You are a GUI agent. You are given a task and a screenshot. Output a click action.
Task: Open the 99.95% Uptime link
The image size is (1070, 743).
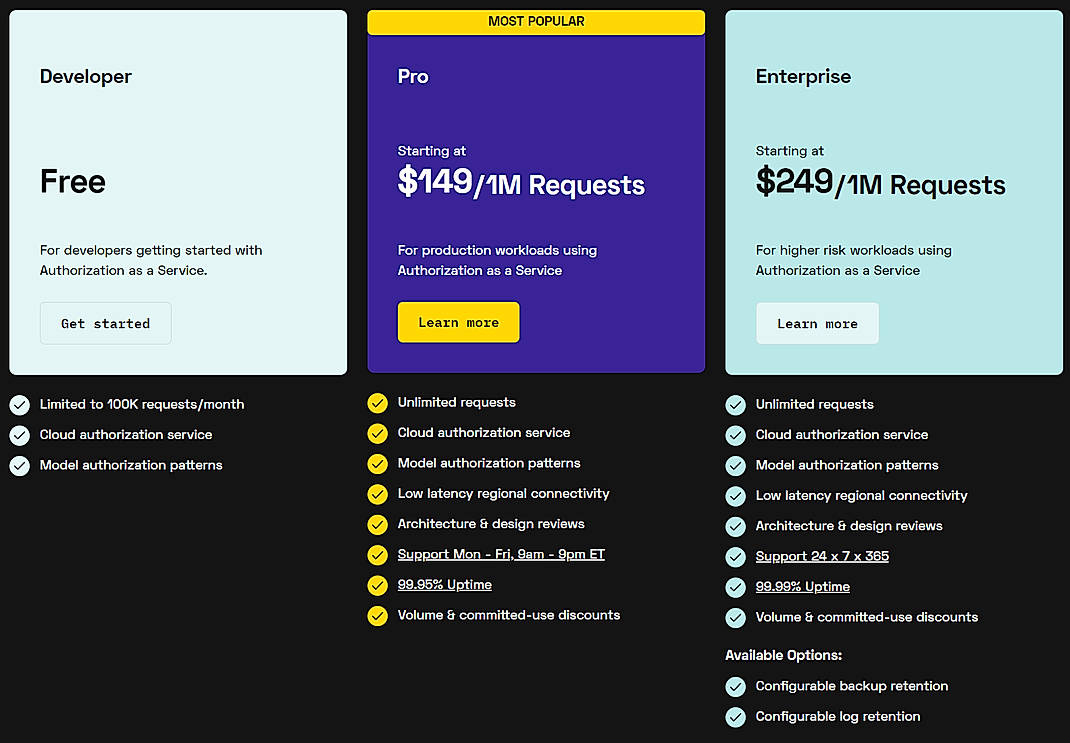[x=444, y=584]
